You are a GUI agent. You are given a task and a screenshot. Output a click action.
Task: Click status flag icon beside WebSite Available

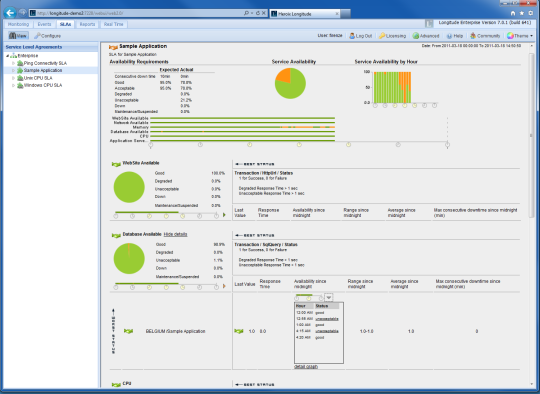tap(116, 164)
